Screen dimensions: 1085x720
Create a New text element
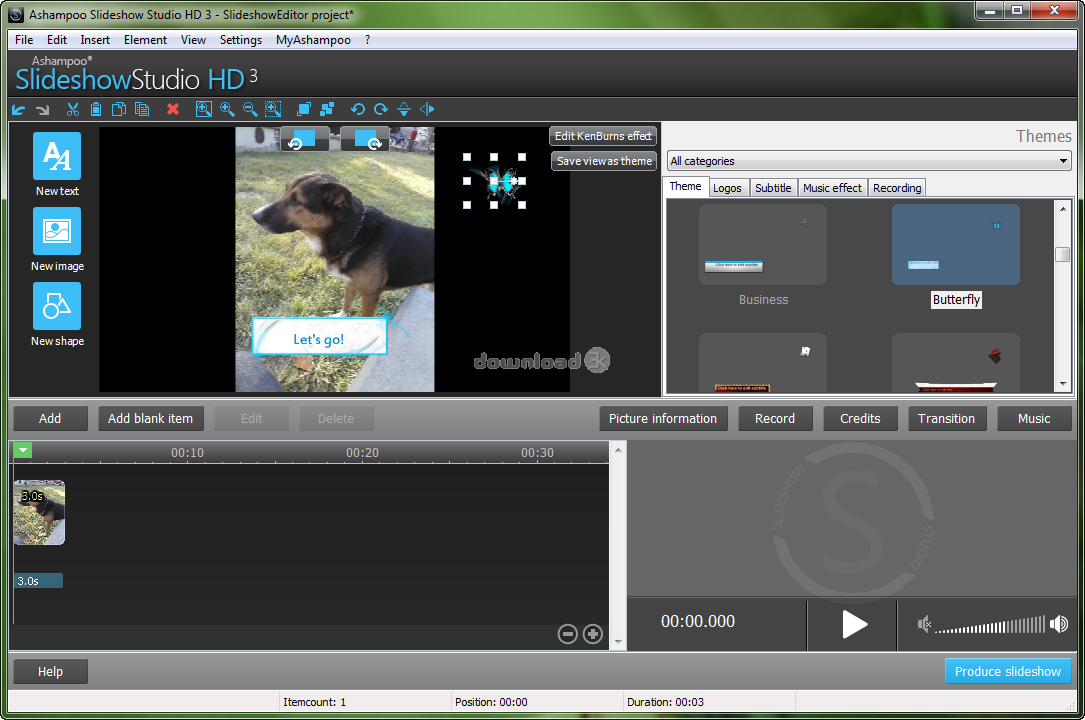[57, 165]
